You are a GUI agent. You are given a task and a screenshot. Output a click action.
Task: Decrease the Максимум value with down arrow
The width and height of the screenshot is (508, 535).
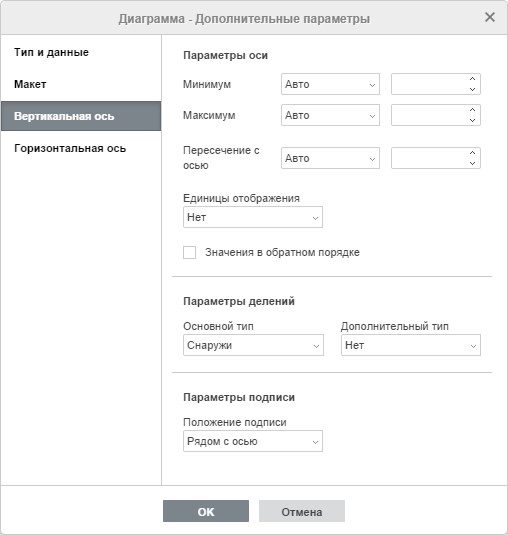(x=472, y=120)
